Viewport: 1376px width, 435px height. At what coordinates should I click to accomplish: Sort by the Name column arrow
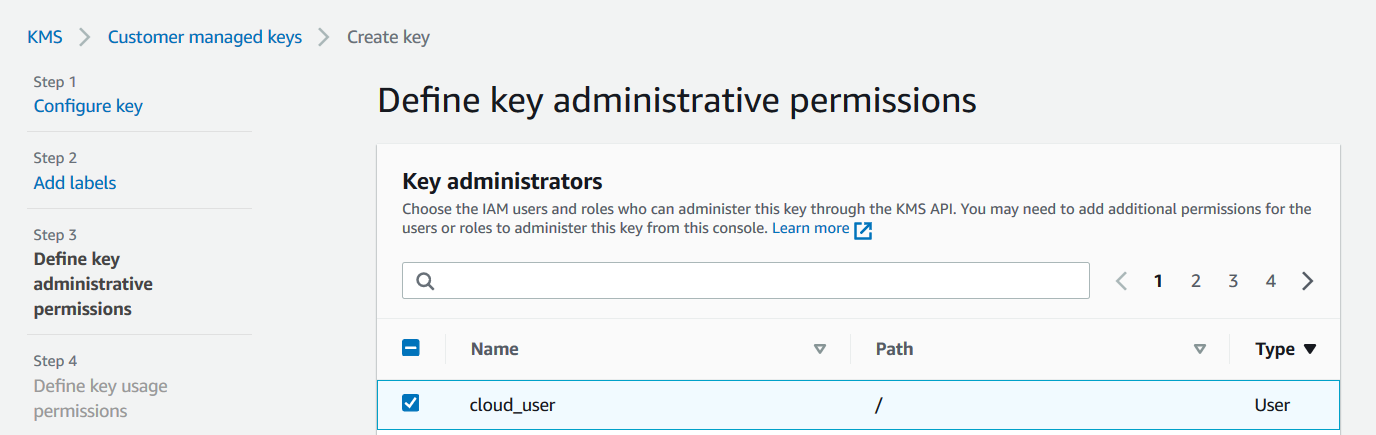click(820, 349)
